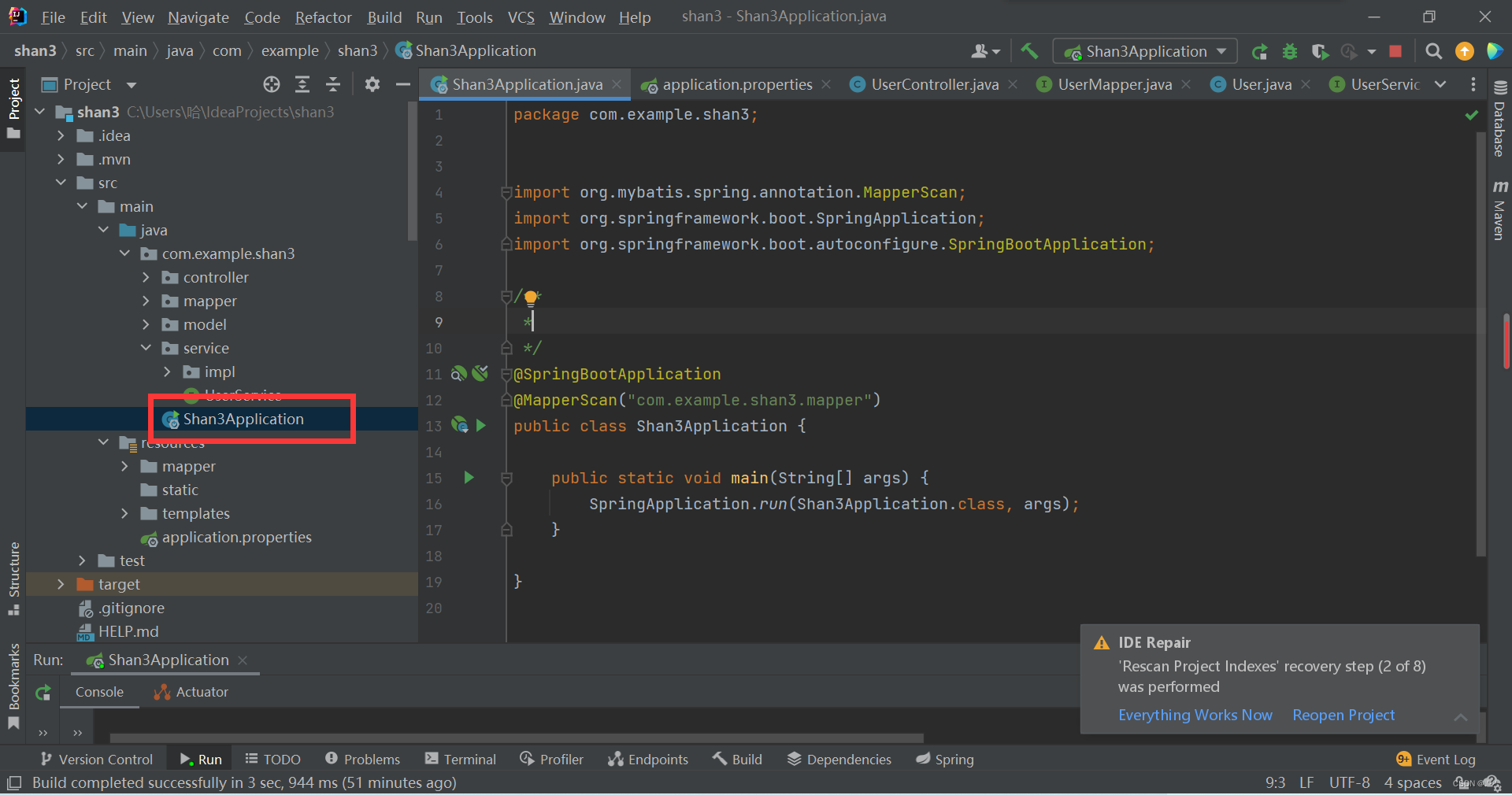Viewport: 1512px width, 795px height.
Task: Click LF line separator in status bar
Action: (x=1306, y=783)
